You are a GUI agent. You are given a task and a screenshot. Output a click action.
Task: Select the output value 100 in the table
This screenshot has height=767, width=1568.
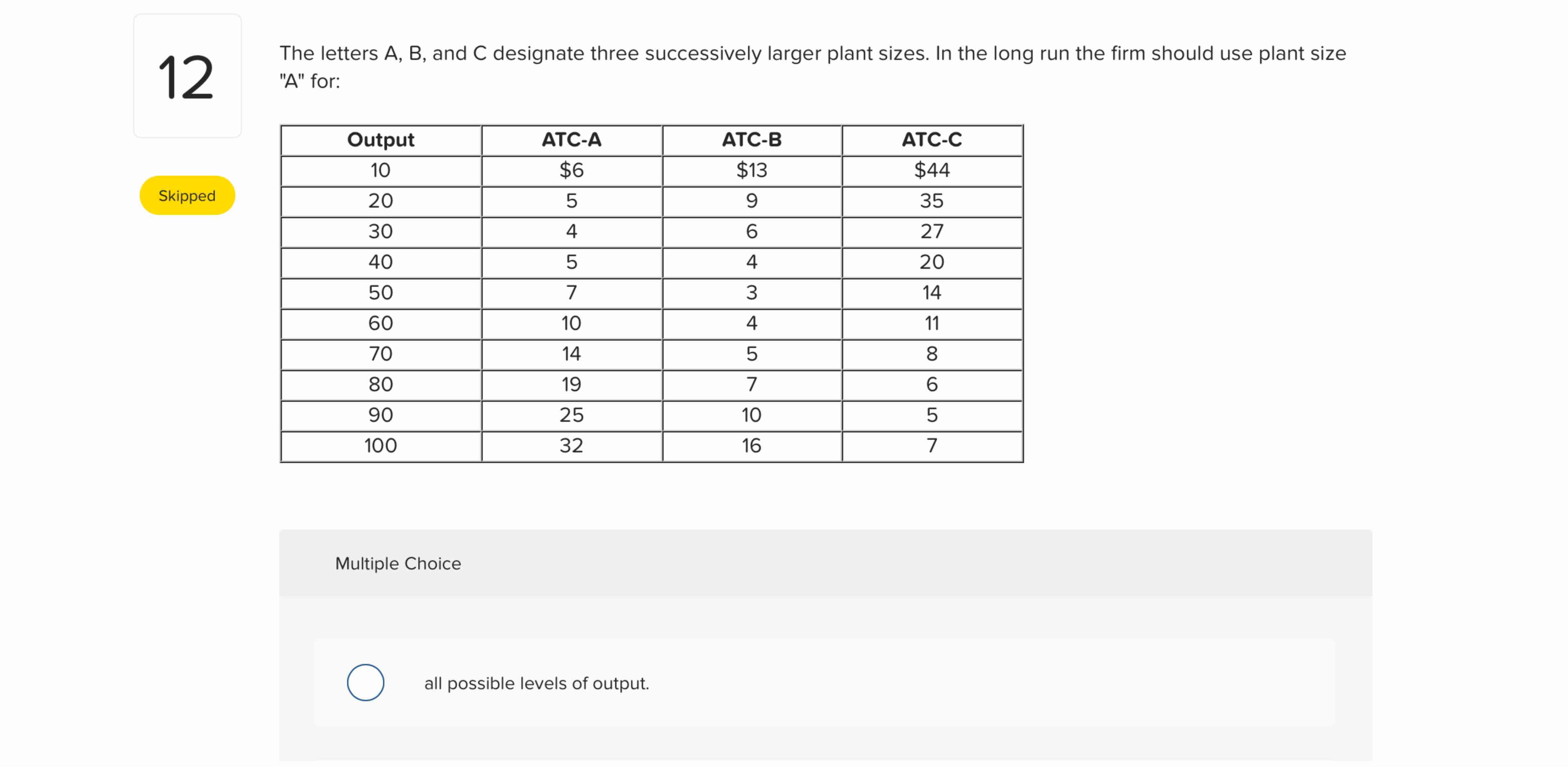click(380, 445)
